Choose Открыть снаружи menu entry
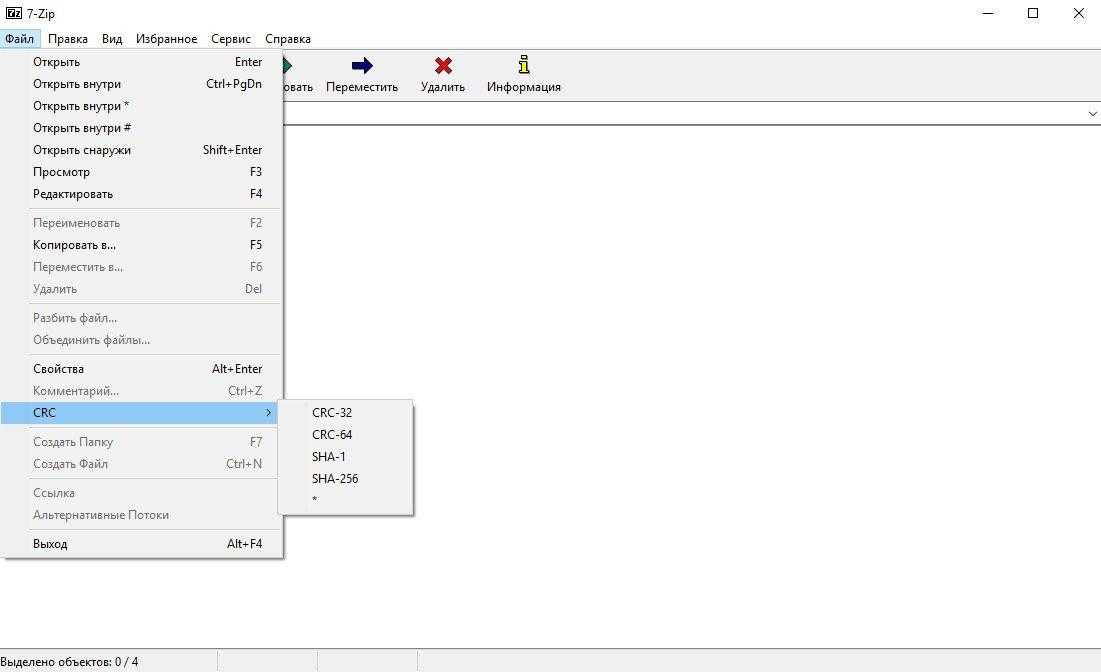The height and width of the screenshot is (672, 1101). point(141,150)
